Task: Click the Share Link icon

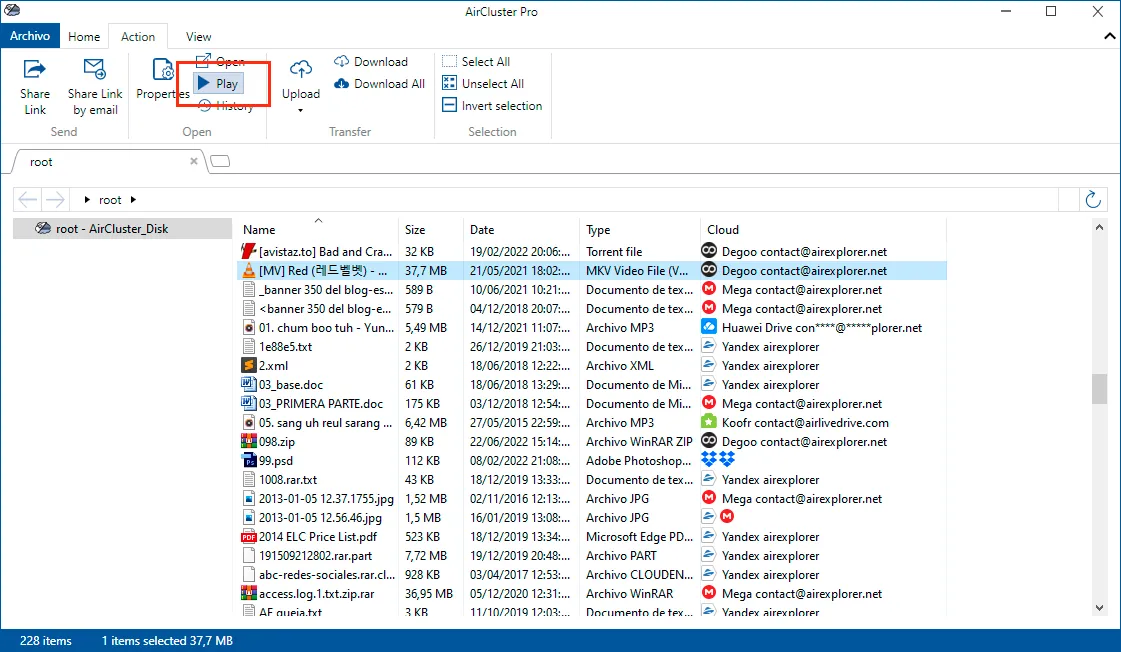Action: click(x=34, y=69)
